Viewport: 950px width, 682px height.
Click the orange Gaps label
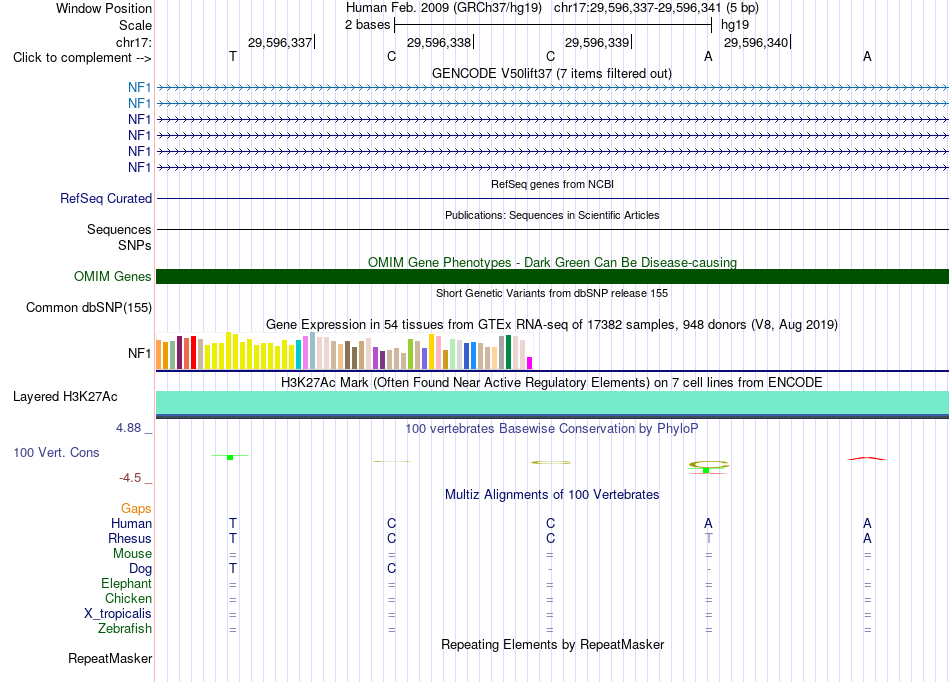(x=136, y=509)
